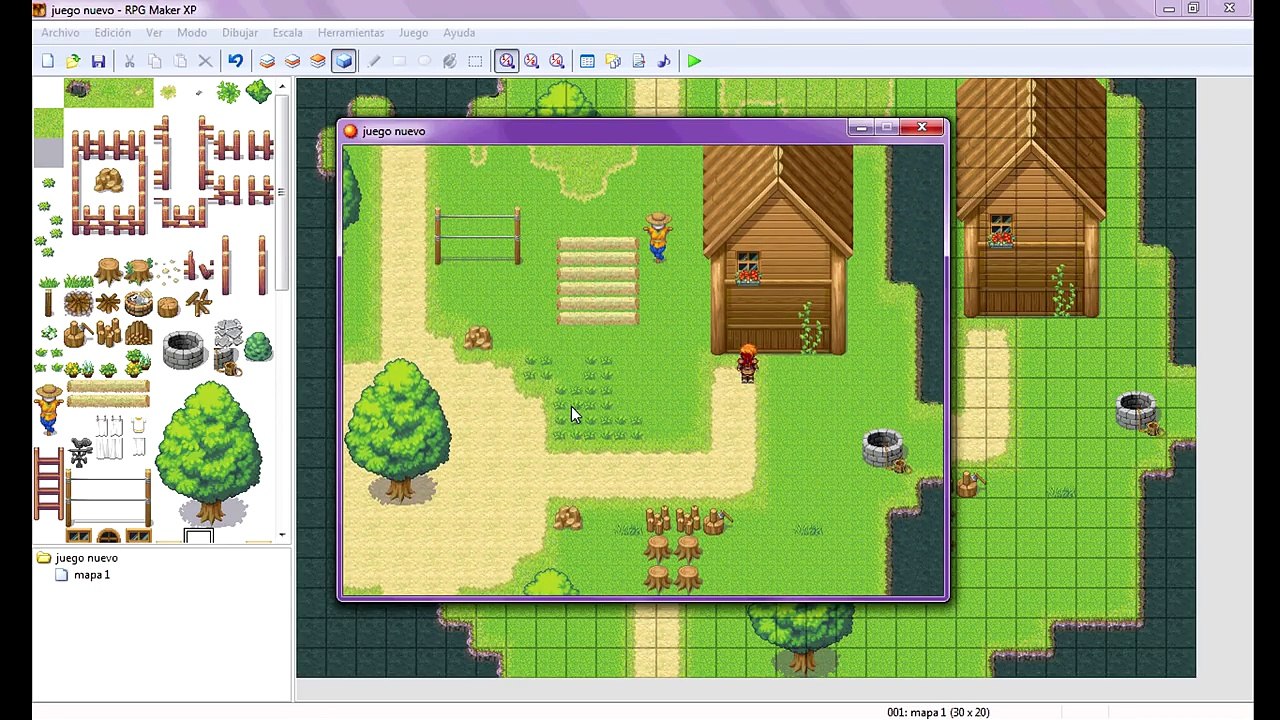Screen dimensions: 1280x720
Task: Select Layer 3 editing mode icon
Action: click(318, 61)
